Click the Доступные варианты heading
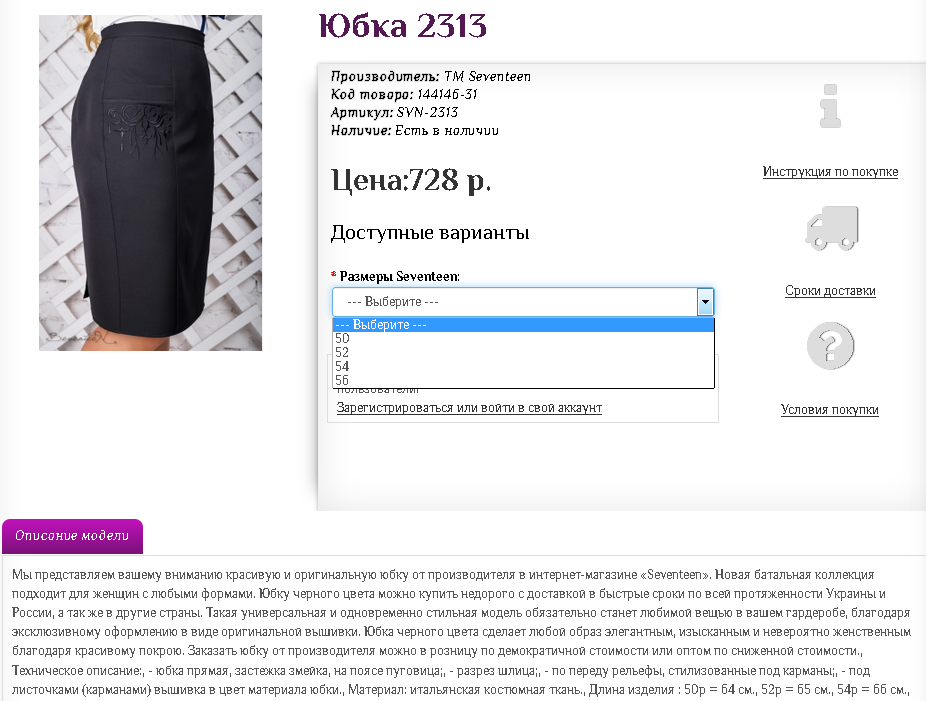926x701 pixels. click(x=430, y=233)
